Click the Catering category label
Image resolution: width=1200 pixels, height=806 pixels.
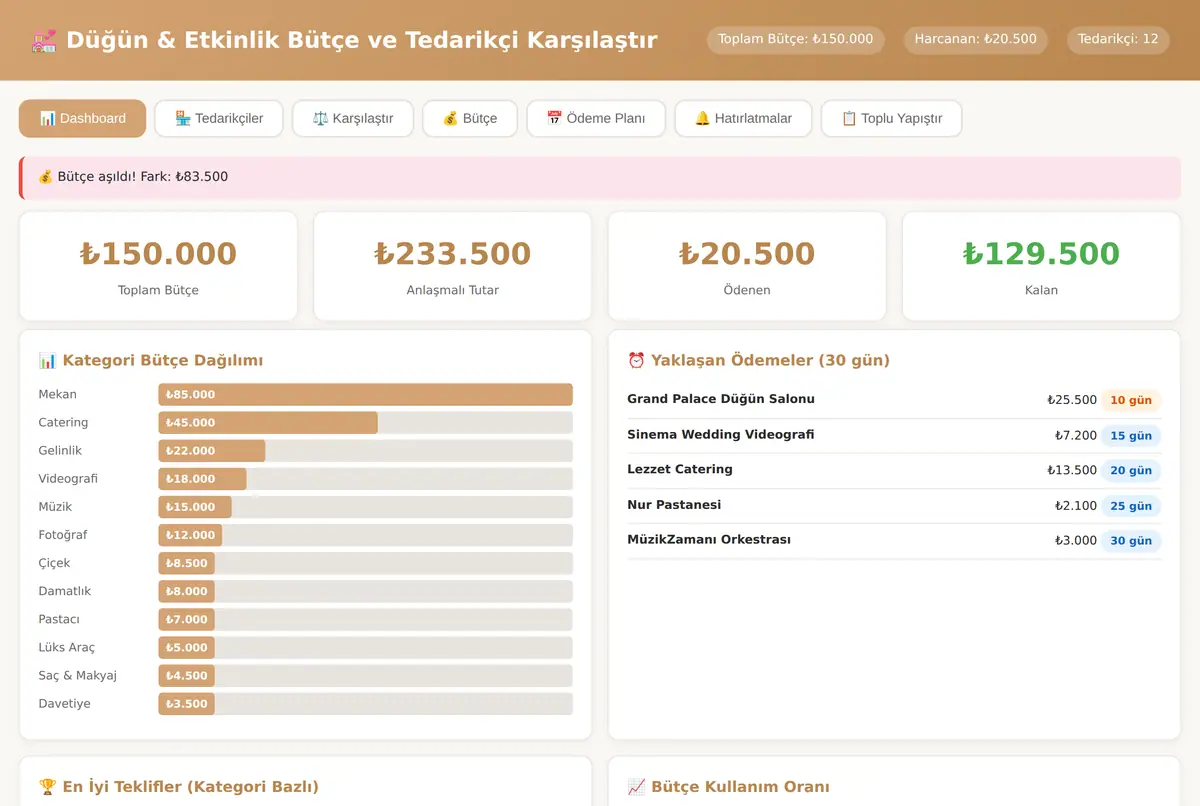(63, 422)
